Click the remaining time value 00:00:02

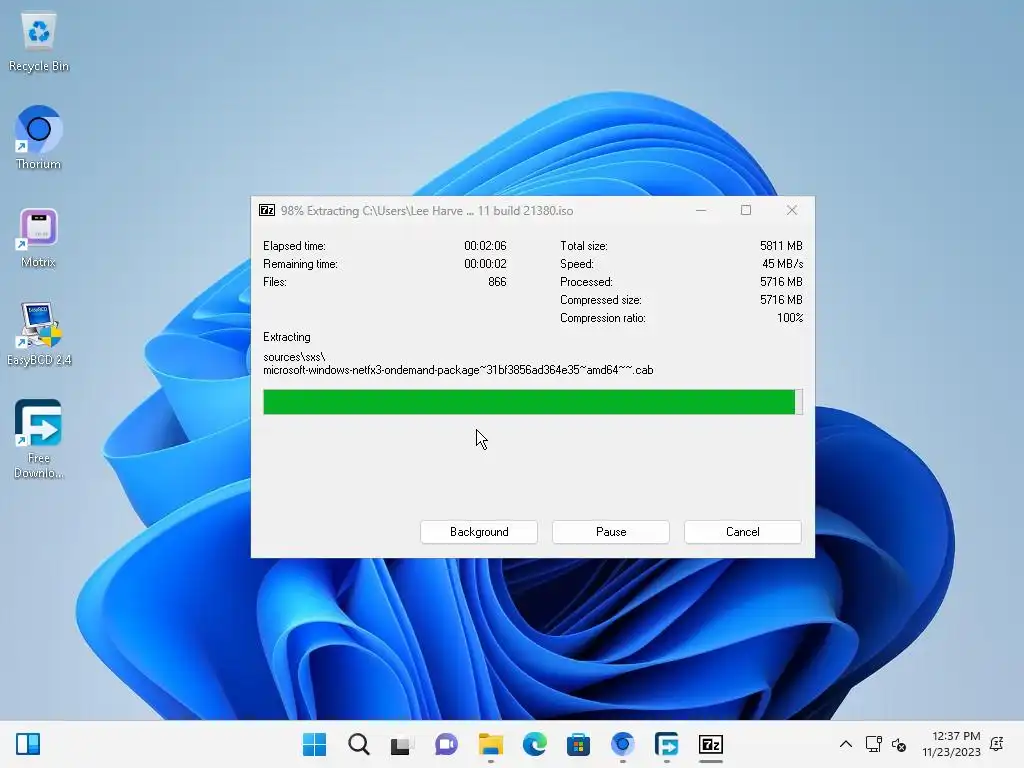click(485, 264)
